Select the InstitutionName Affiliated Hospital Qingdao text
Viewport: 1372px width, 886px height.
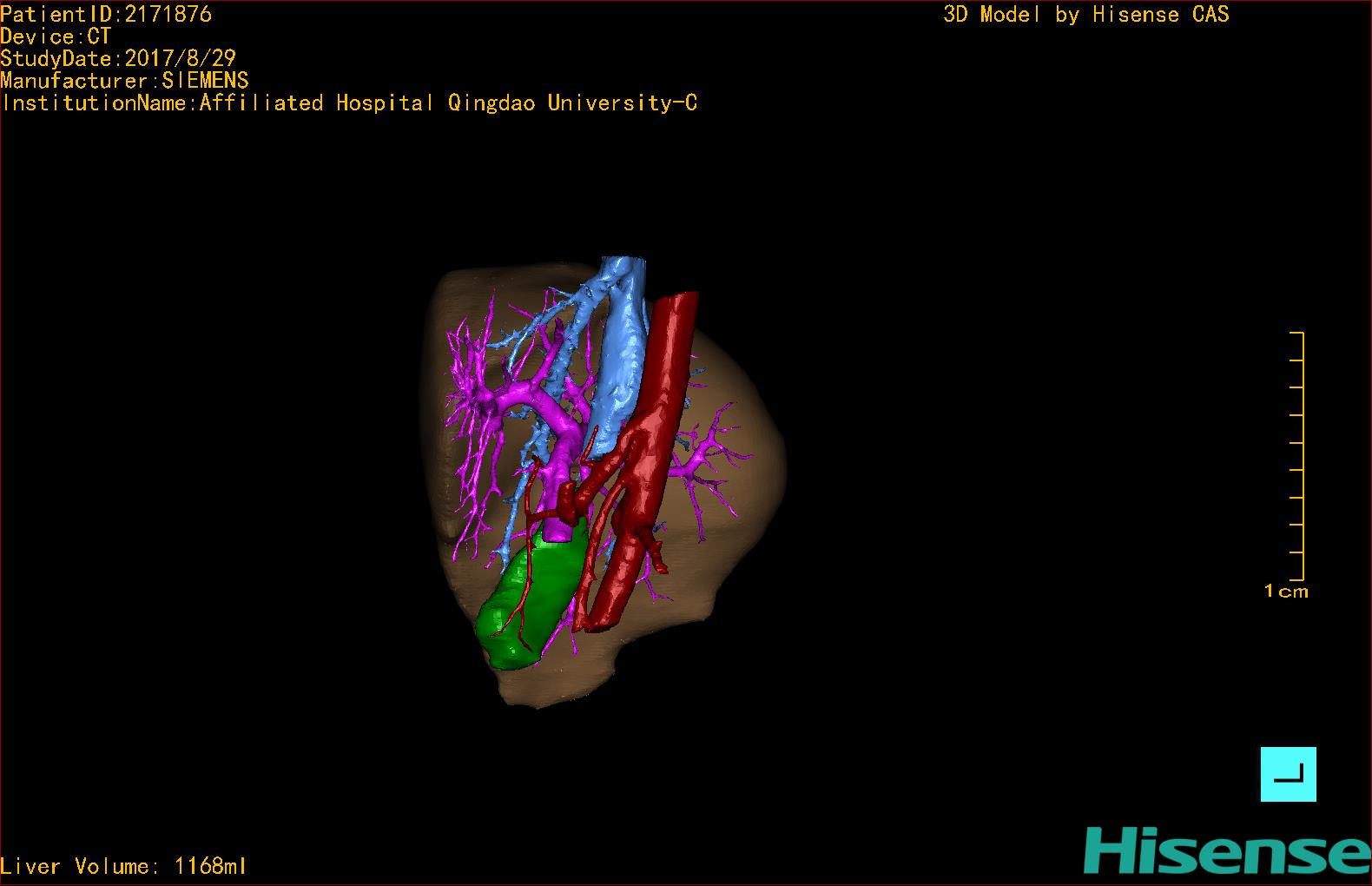click(x=349, y=103)
